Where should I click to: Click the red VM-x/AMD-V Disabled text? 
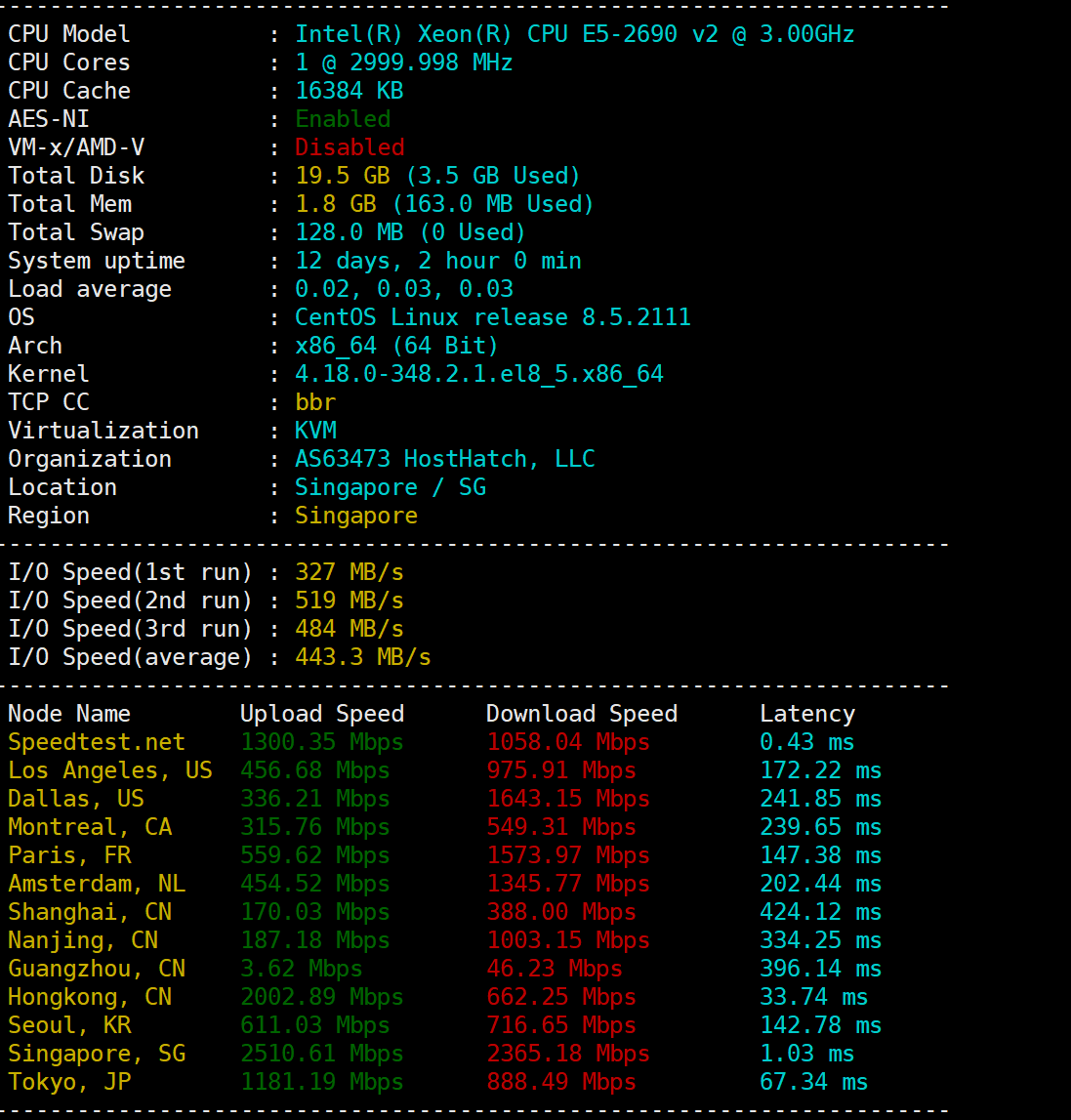(350, 147)
